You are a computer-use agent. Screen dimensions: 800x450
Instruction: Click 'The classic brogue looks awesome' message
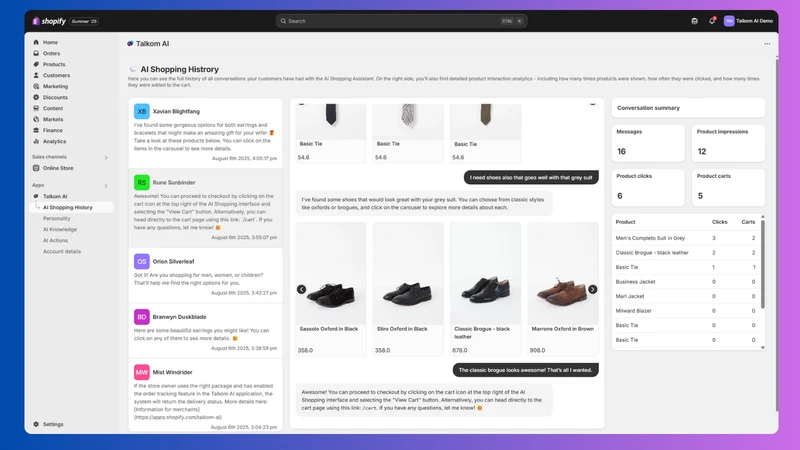(526, 370)
